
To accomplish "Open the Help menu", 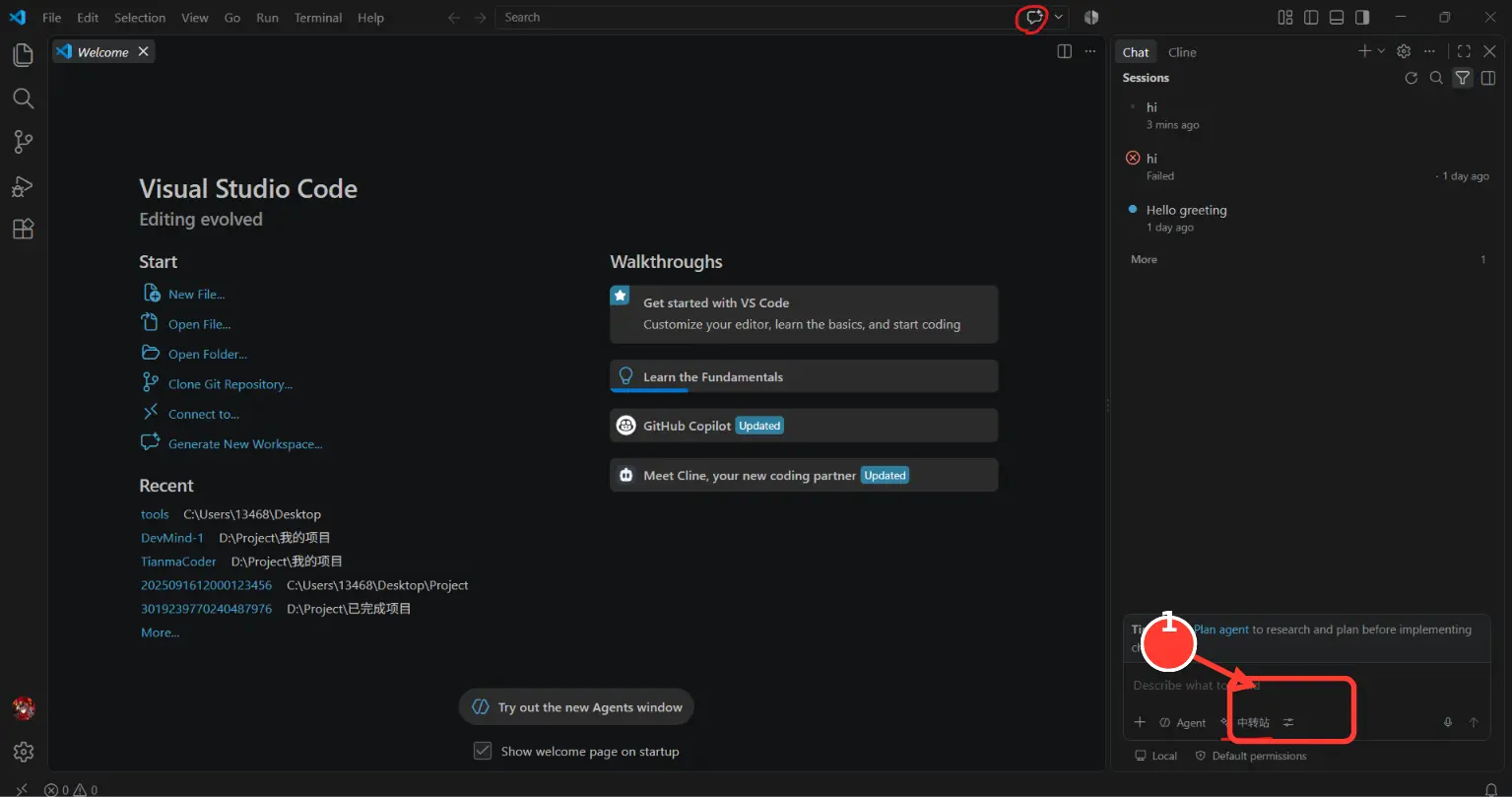I will (x=370, y=17).
